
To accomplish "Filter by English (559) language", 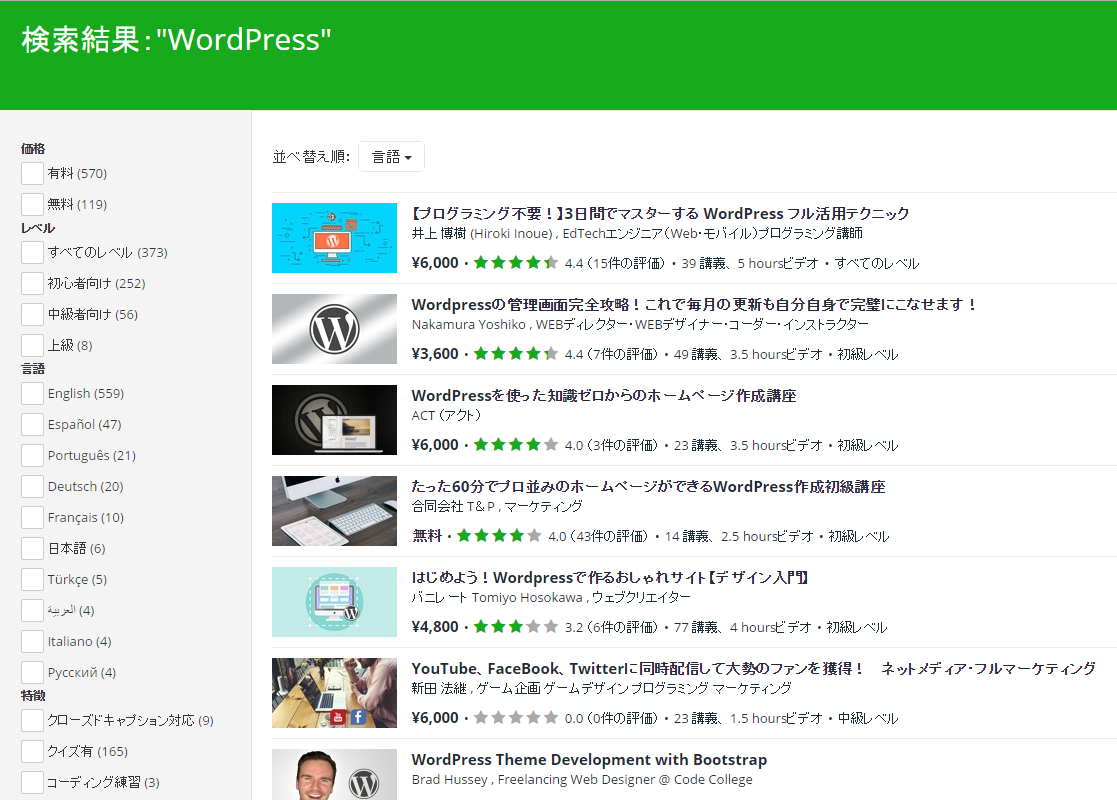I will point(32,393).
